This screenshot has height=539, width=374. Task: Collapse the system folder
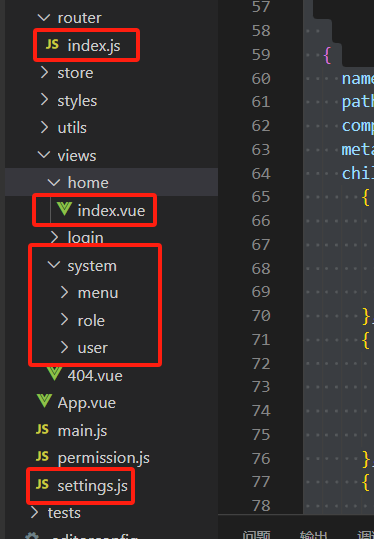click(54, 264)
